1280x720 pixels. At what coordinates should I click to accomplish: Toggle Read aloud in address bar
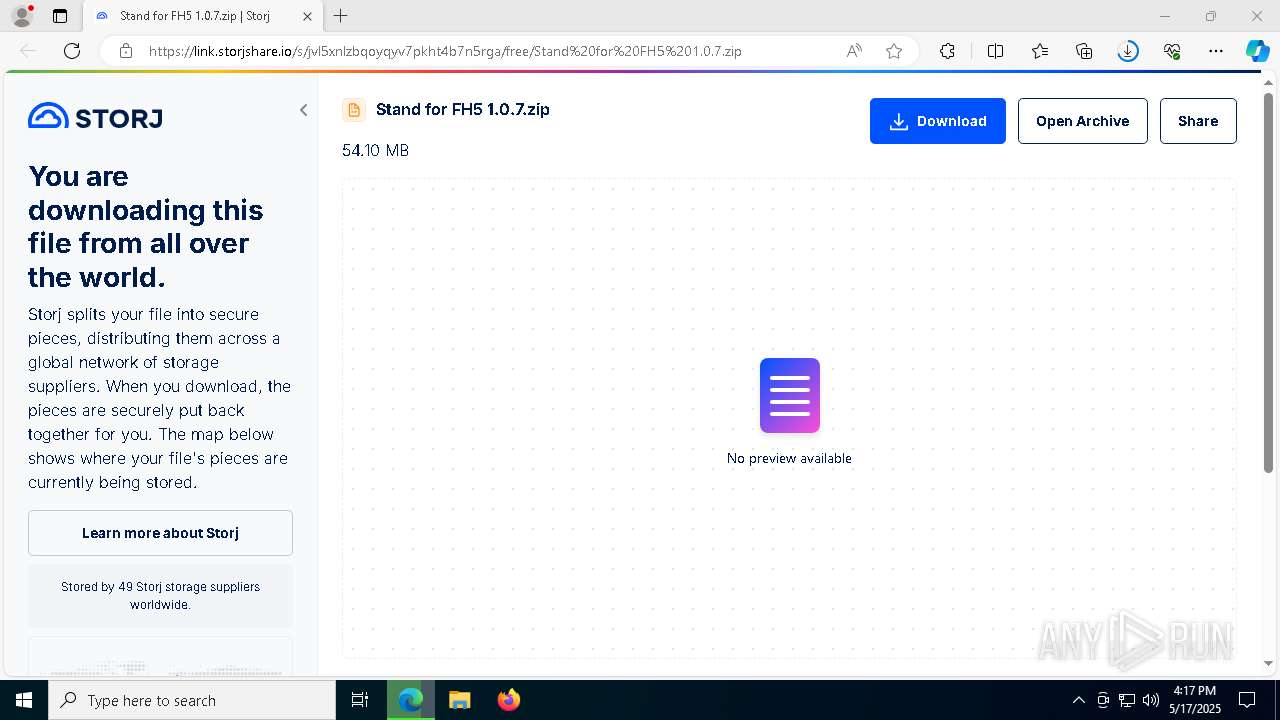854,51
